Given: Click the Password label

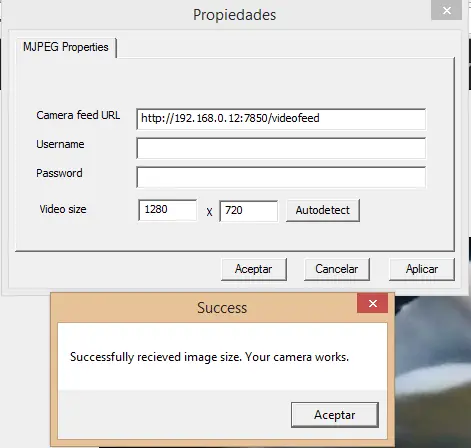Looking at the screenshot, I should pos(59,173).
